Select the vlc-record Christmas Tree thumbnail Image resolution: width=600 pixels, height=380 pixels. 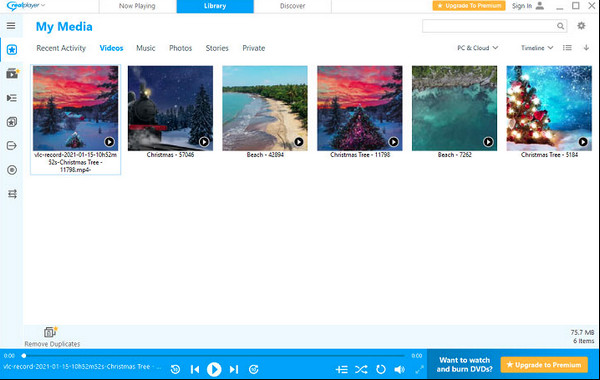click(75, 108)
